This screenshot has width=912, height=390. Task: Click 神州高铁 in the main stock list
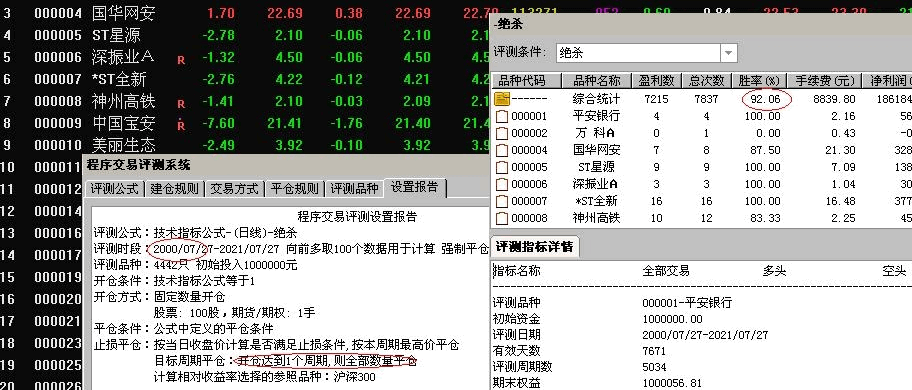point(123,101)
